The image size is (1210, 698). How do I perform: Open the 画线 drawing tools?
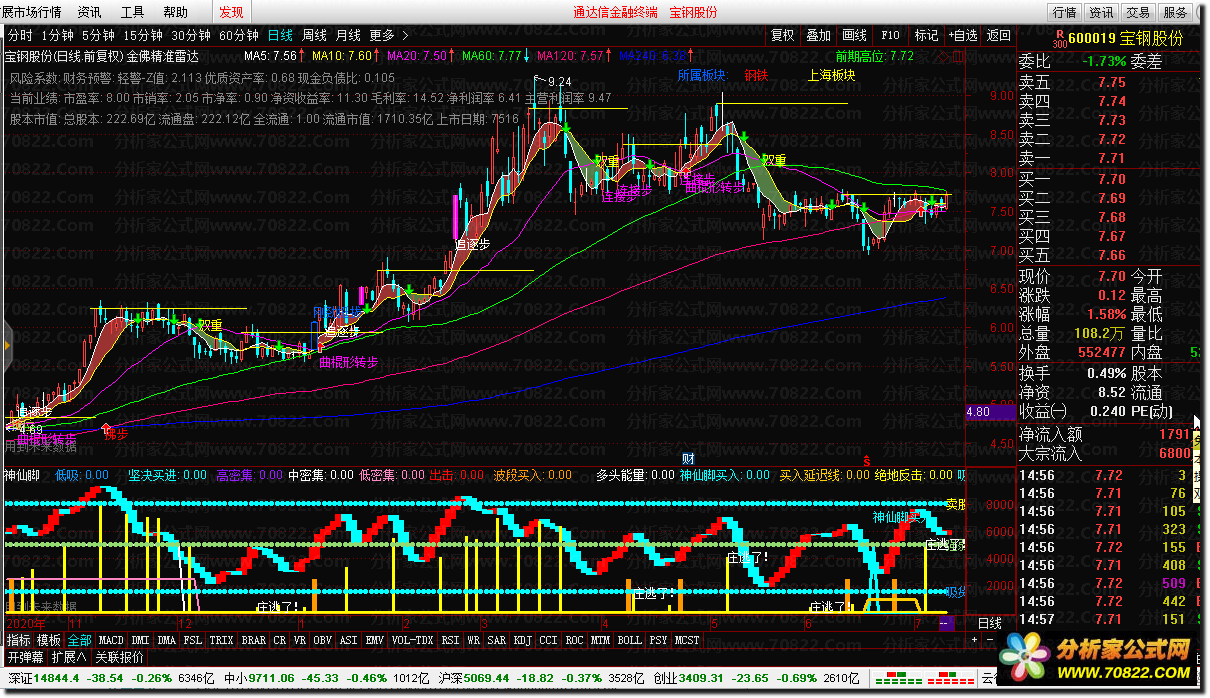coord(854,35)
